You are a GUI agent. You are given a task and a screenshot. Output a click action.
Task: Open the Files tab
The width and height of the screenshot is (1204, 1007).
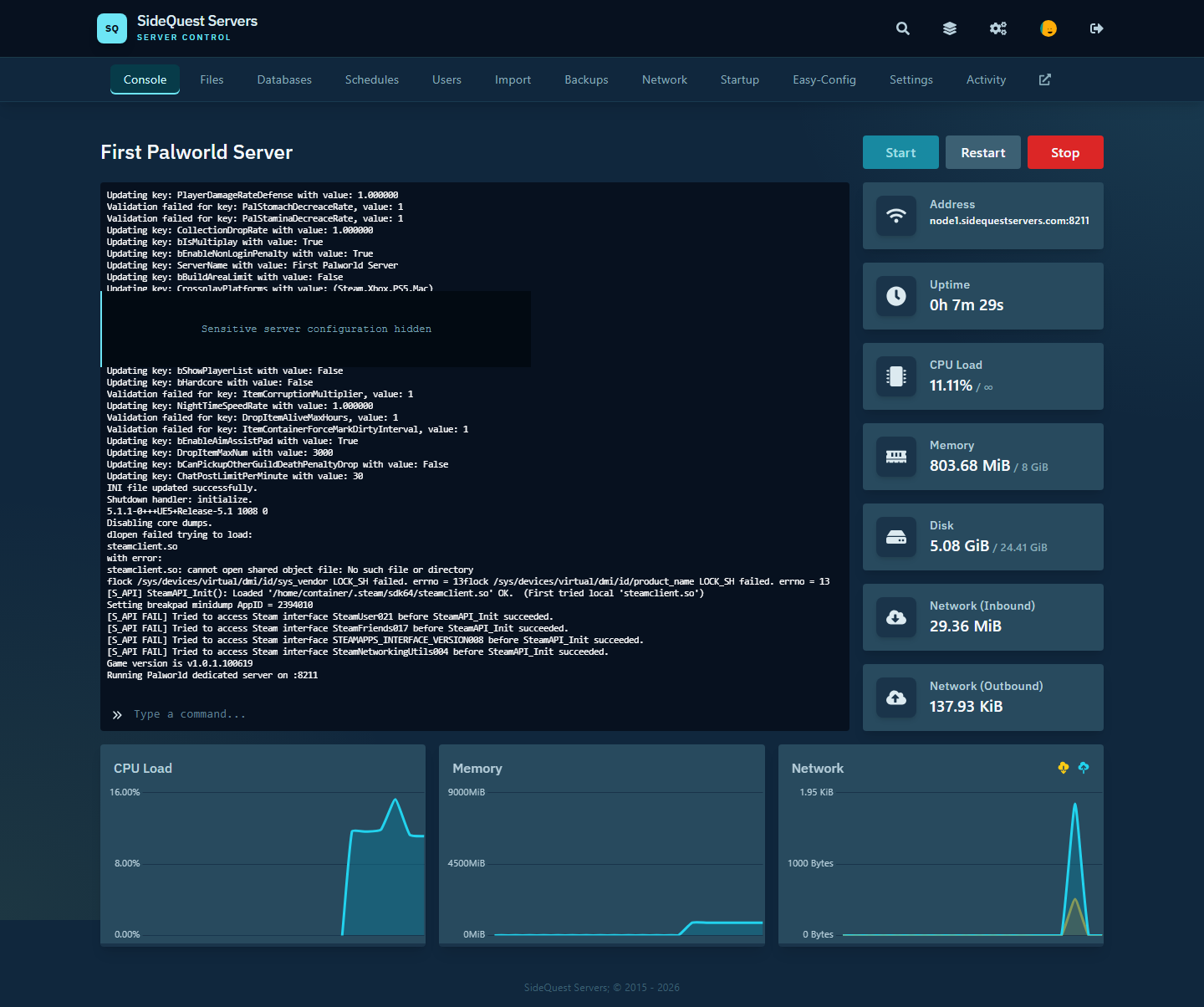(x=212, y=79)
